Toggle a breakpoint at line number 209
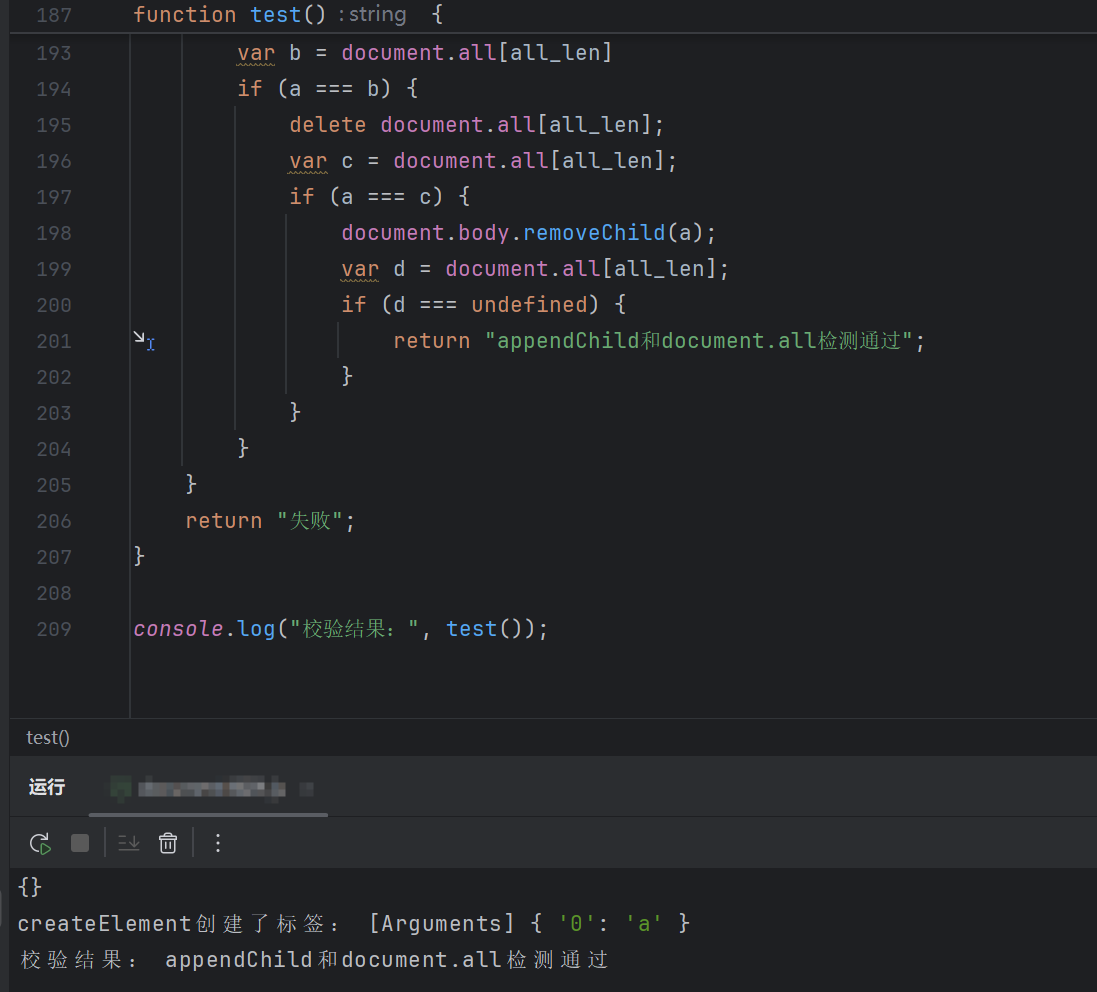Screen dimensions: 1097x992 point(54,629)
